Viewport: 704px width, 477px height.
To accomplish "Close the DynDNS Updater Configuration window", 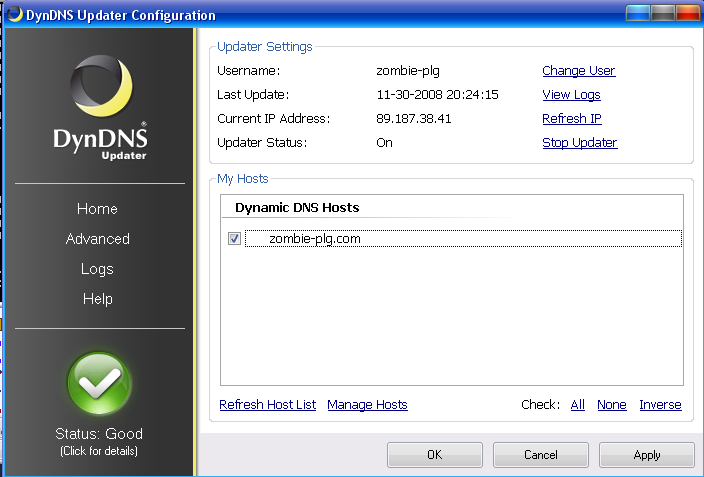I will [x=688, y=13].
